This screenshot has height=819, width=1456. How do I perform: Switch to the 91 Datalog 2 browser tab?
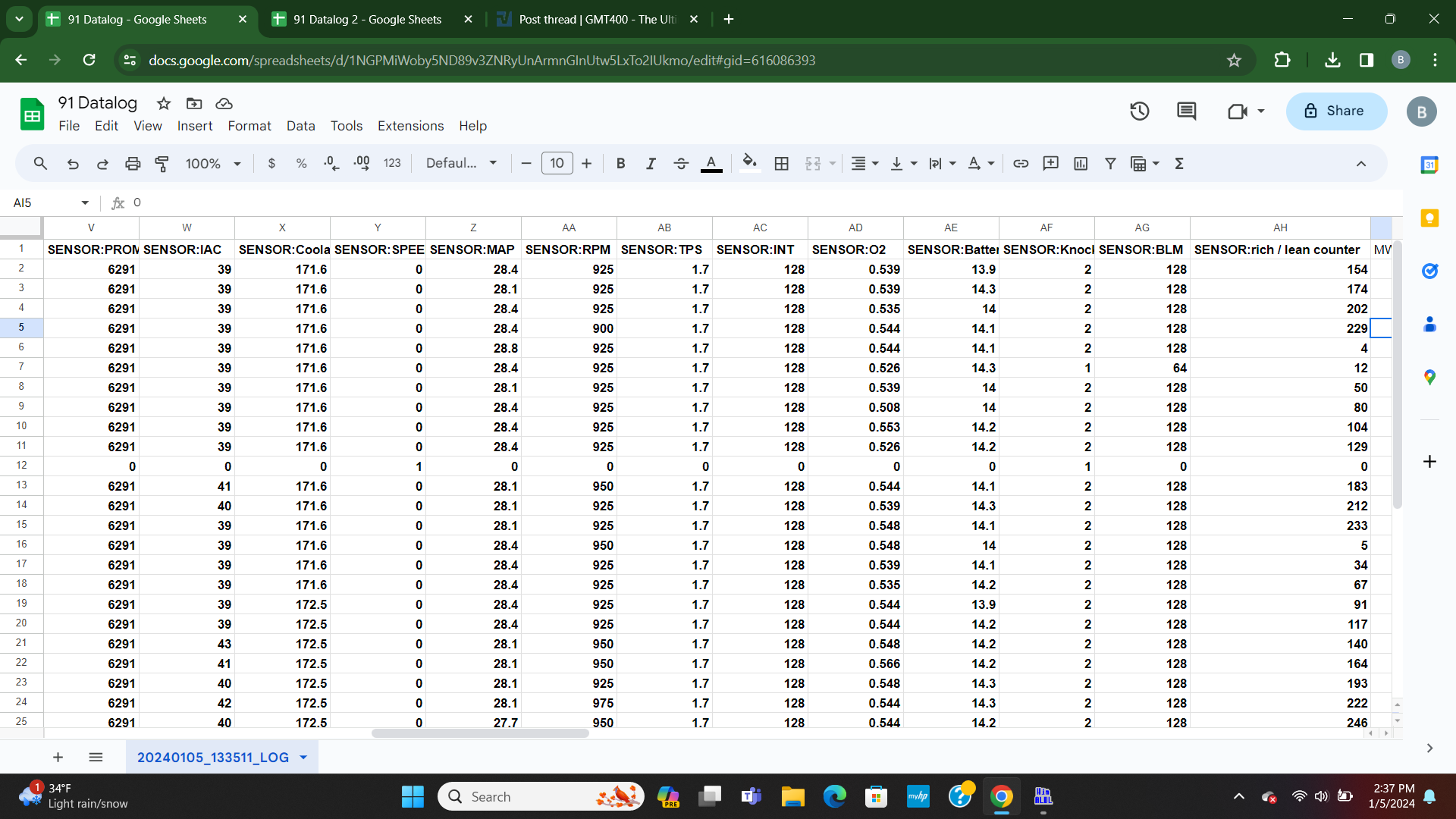coord(368,20)
